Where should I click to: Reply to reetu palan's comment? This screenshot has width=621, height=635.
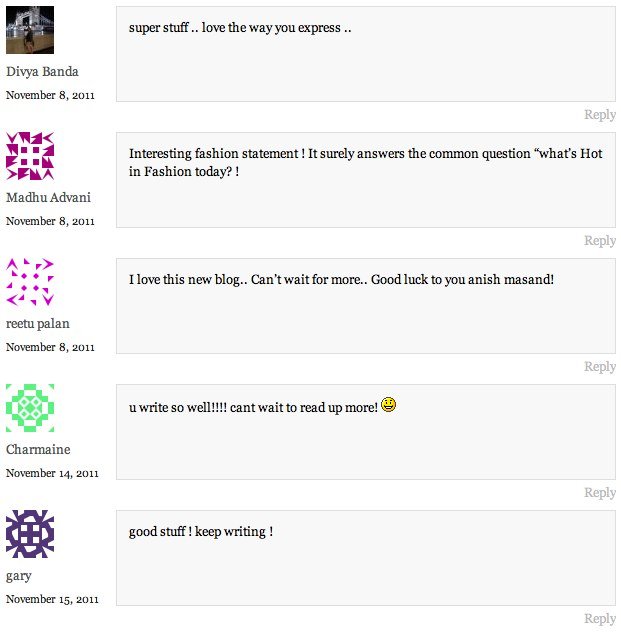coord(599,367)
